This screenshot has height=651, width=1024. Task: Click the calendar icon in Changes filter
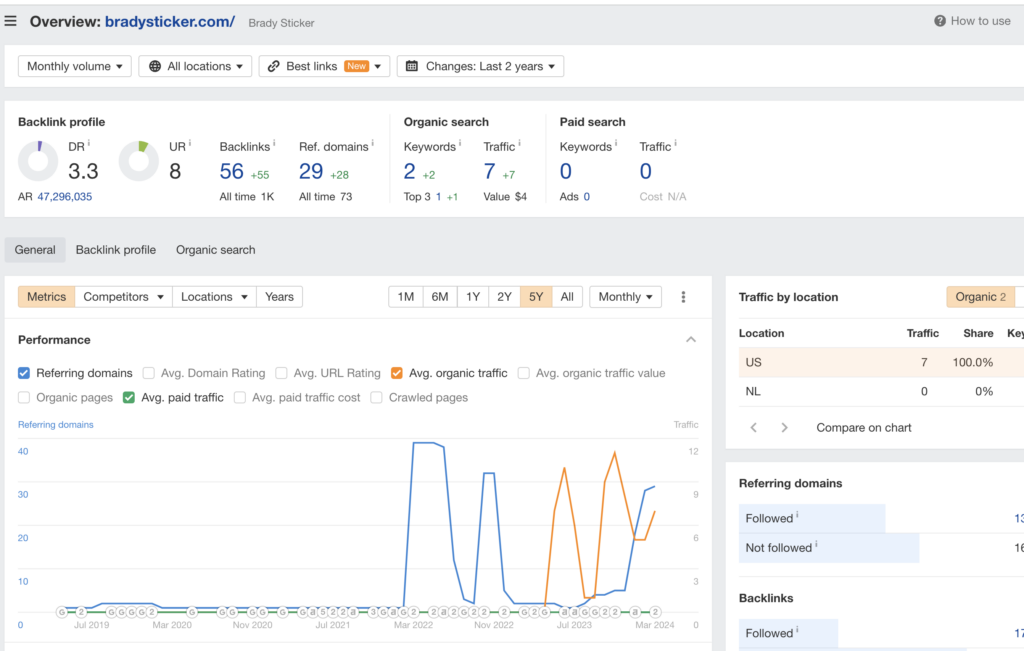[x=412, y=66]
